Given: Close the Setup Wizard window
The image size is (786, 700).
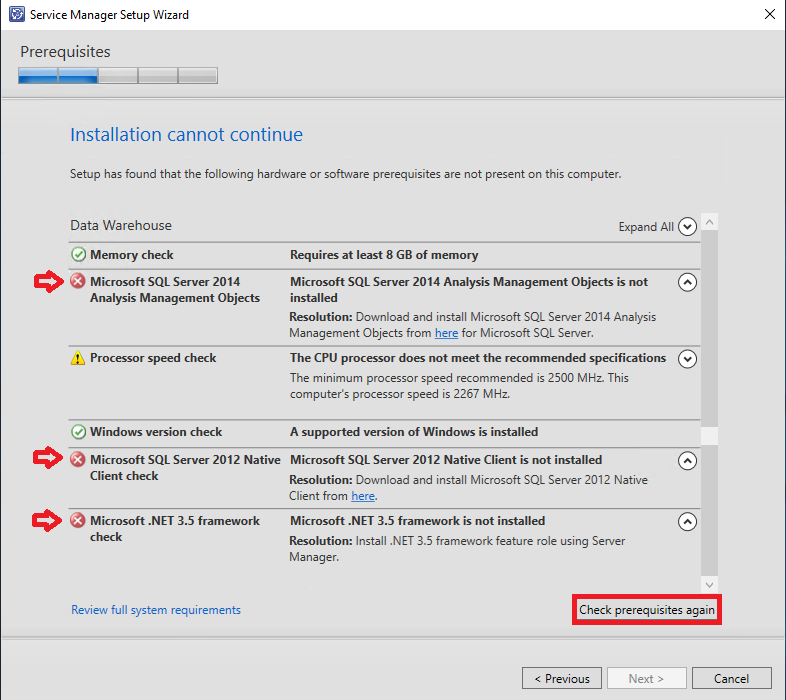Looking at the screenshot, I should tap(769, 14).
